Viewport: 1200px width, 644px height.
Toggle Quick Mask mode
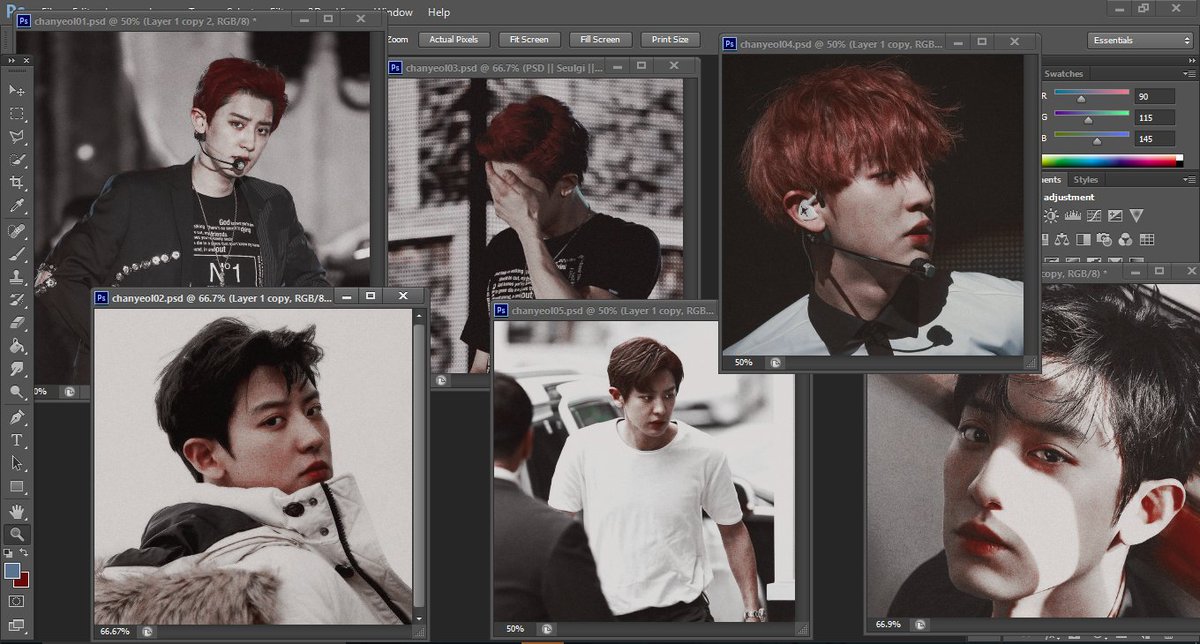17,601
